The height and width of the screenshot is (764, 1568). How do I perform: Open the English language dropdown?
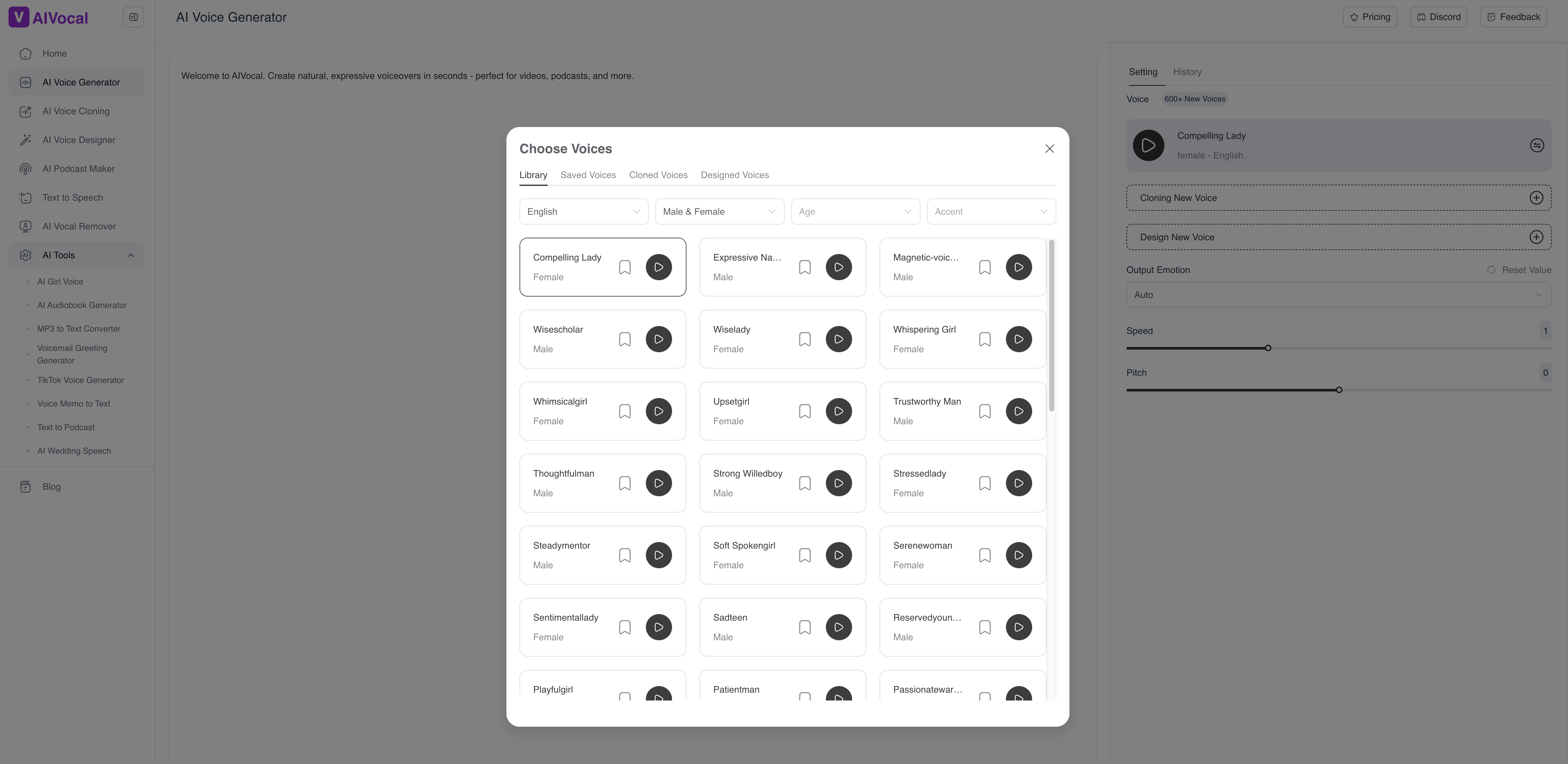click(x=583, y=212)
